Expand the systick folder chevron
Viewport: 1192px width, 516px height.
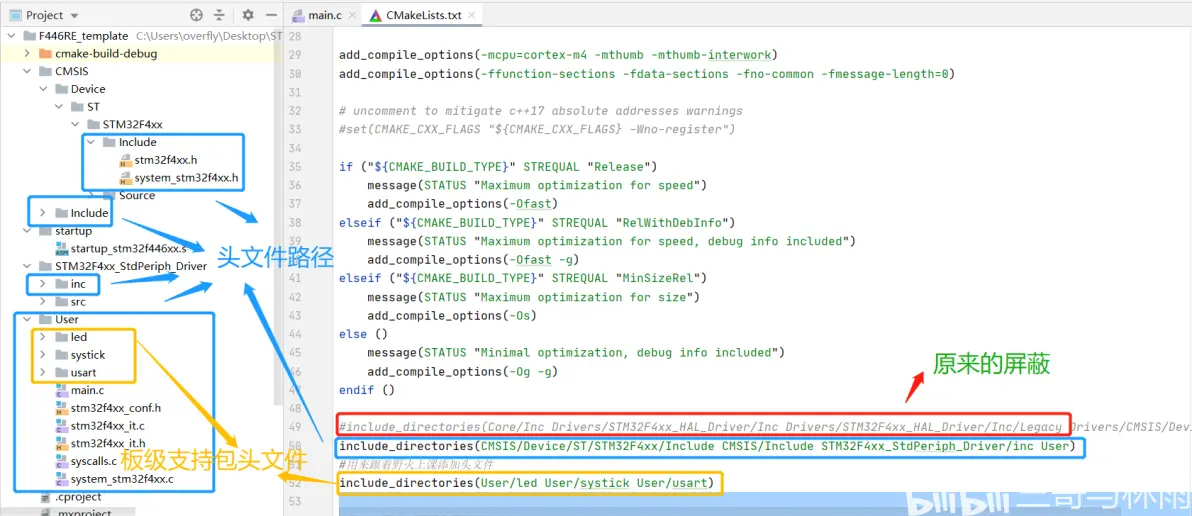43,355
